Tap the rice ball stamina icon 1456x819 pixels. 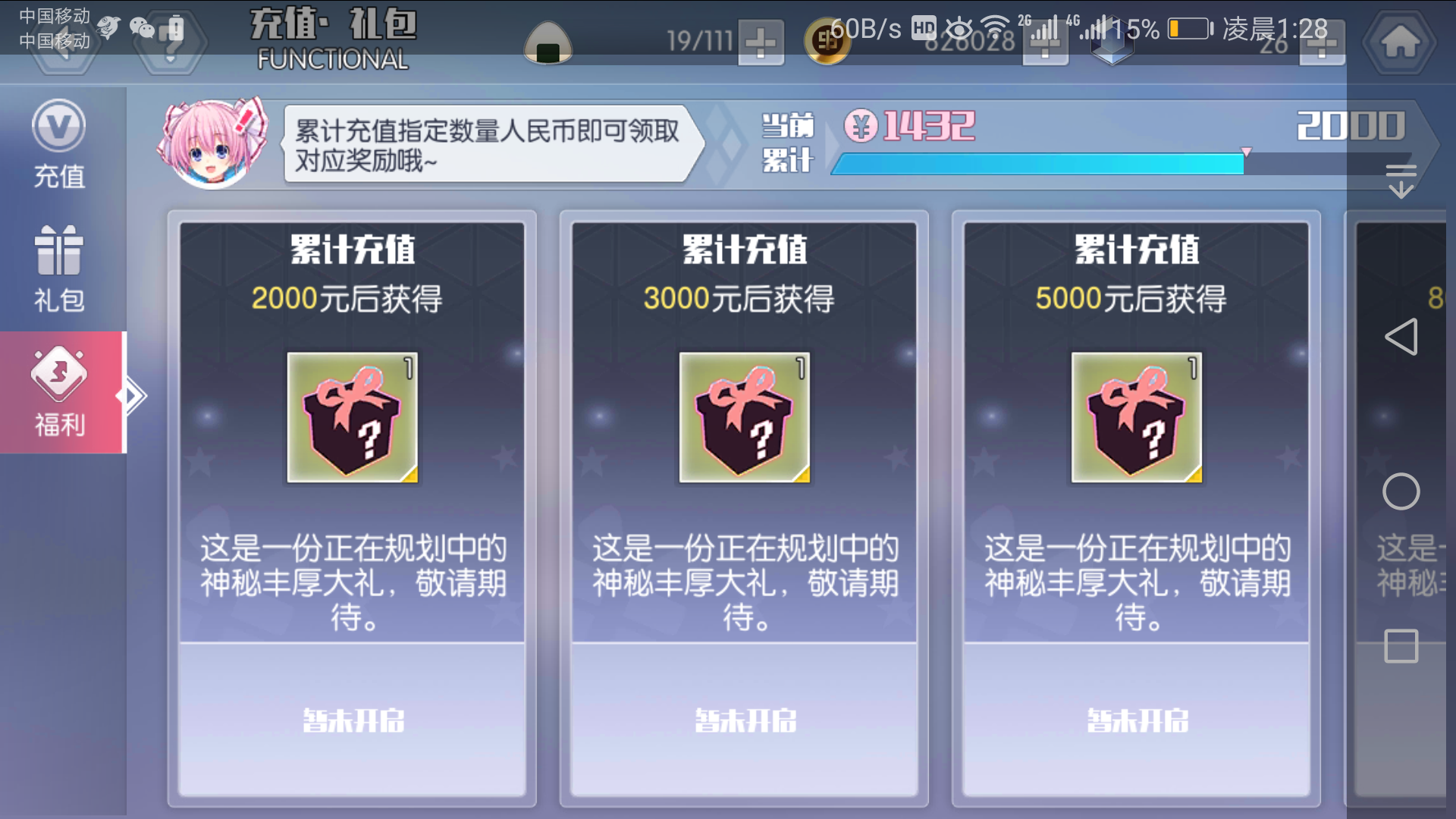point(548,42)
